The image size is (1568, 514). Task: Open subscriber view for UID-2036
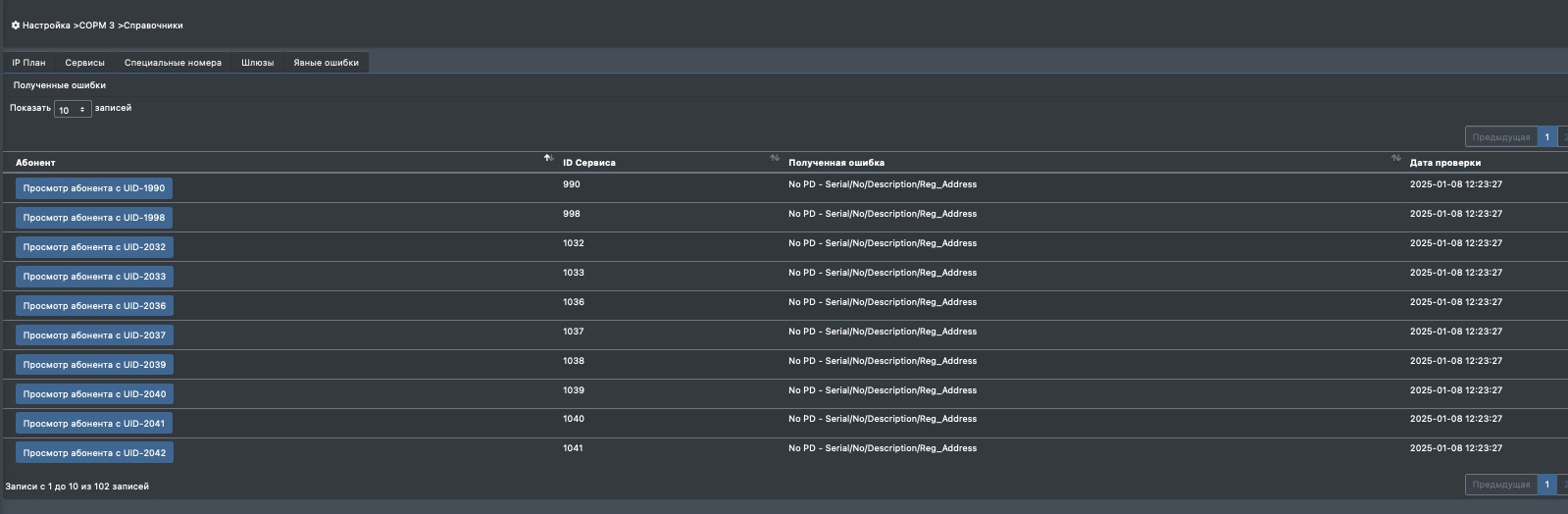[94, 306]
